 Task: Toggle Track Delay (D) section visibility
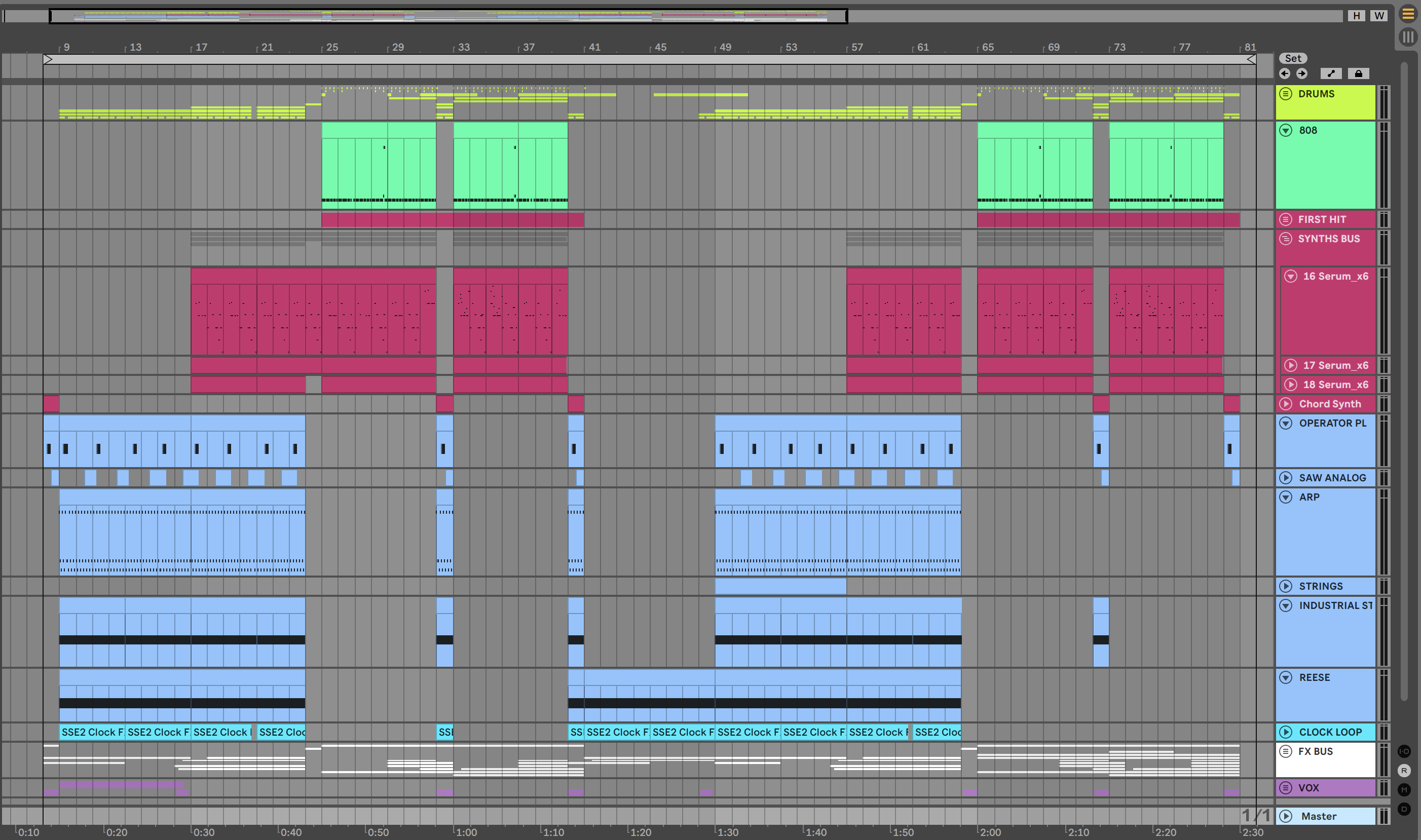coord(1404,809)
